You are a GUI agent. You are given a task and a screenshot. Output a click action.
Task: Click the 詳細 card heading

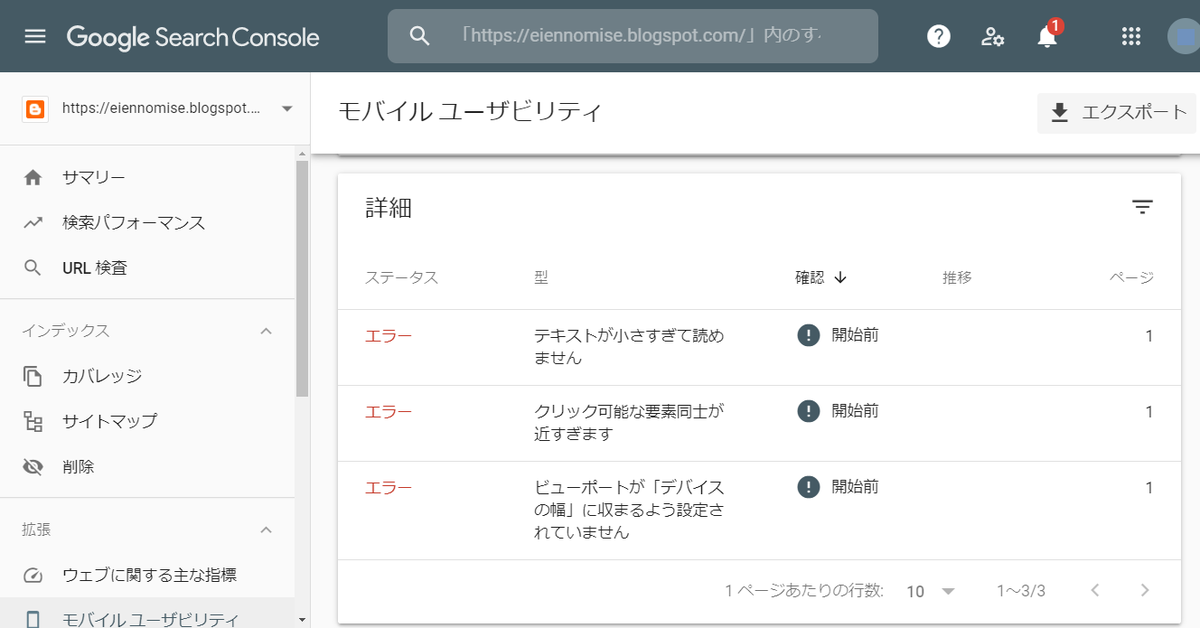click(x=389, y=208)
